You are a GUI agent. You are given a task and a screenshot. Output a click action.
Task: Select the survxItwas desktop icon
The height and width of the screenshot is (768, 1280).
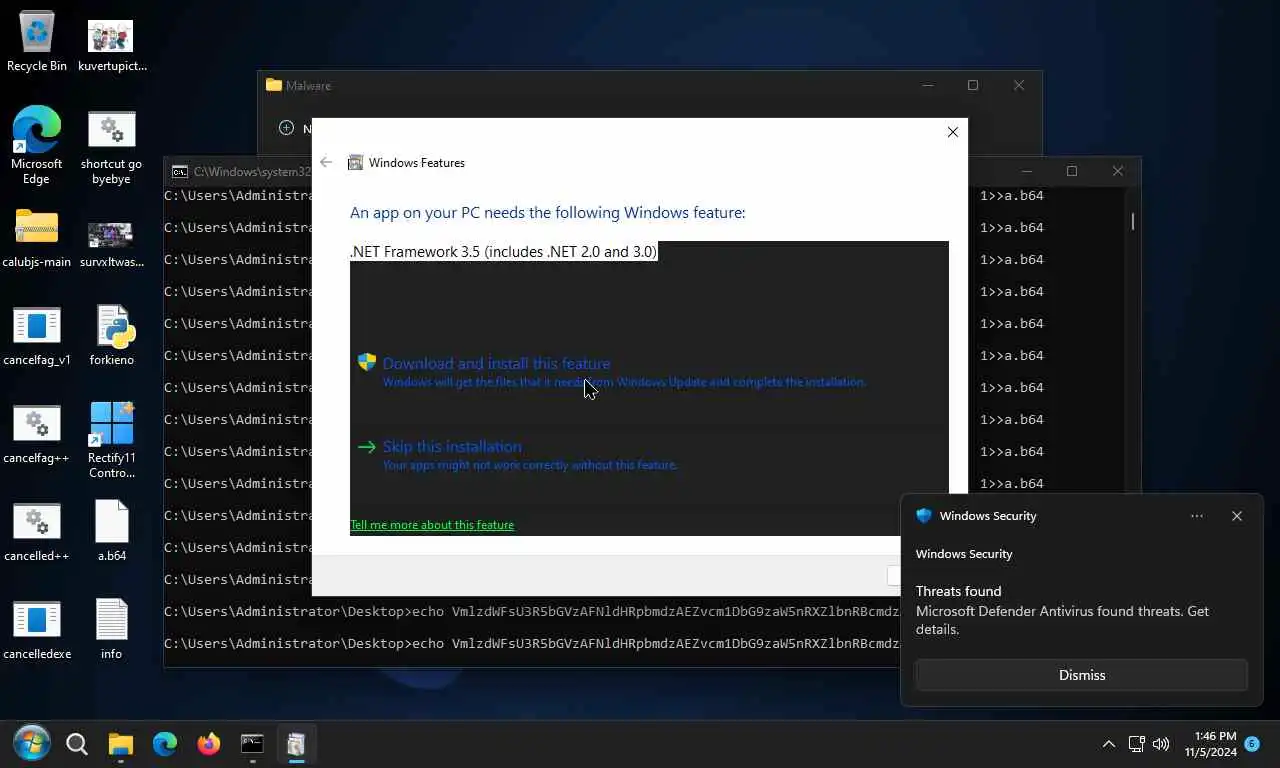[x=111, y=244]
